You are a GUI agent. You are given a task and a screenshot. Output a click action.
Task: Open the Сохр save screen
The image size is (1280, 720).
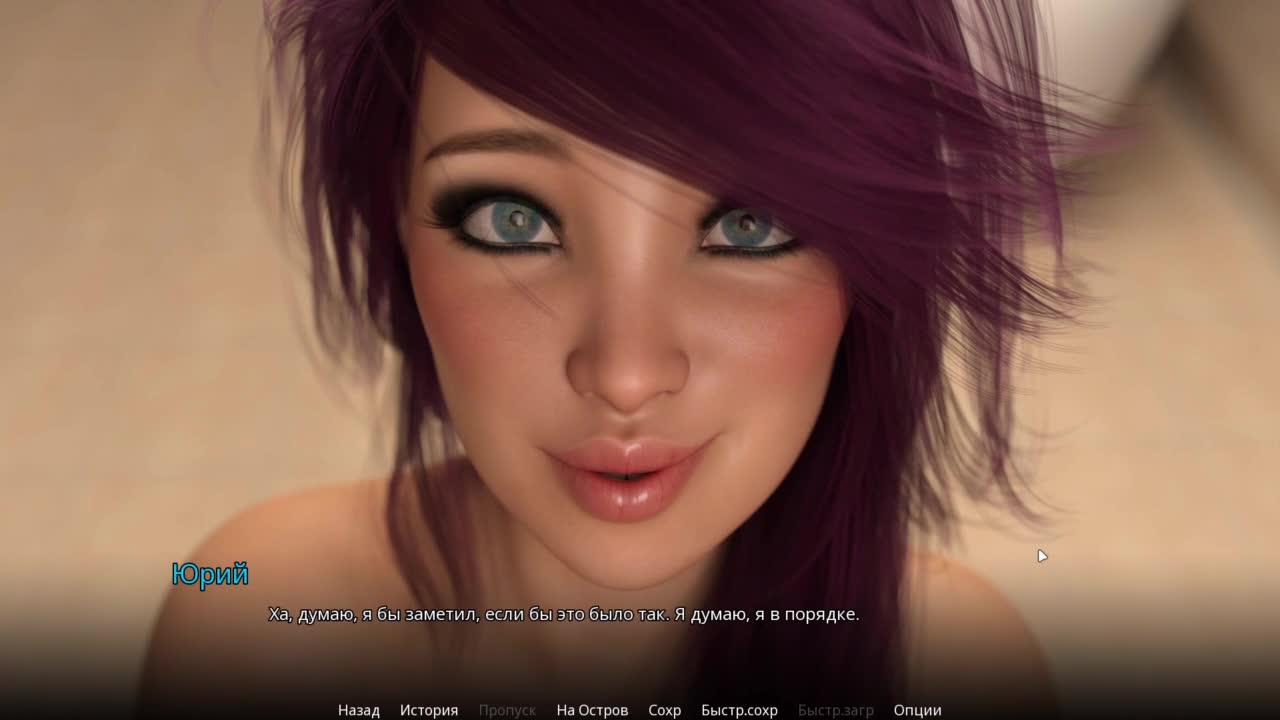pos(664,710)
